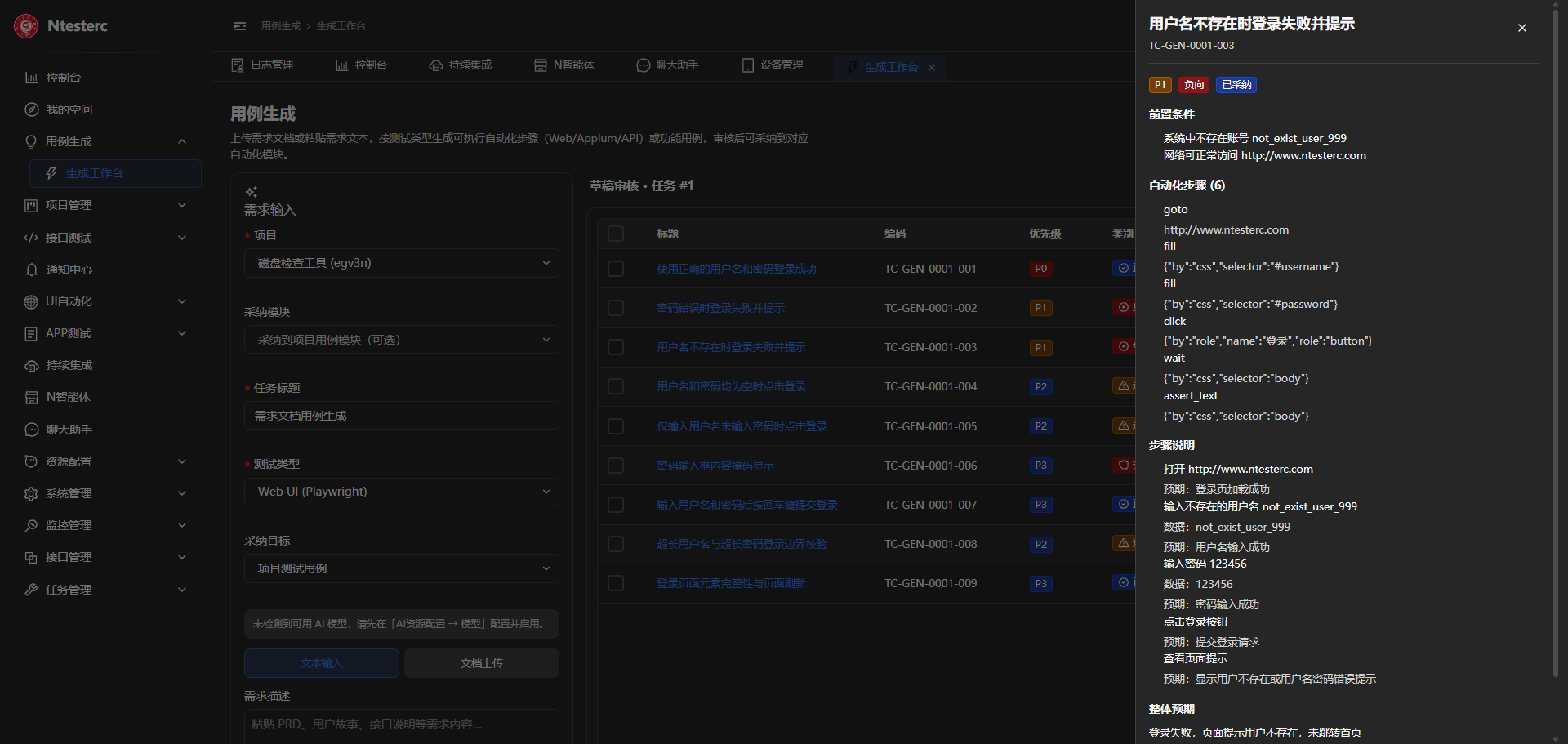Viewport: 1568px width, 744px height.
Task: Open the 项目 dropdown 磁盘检查工具
Action: point(402,263)
